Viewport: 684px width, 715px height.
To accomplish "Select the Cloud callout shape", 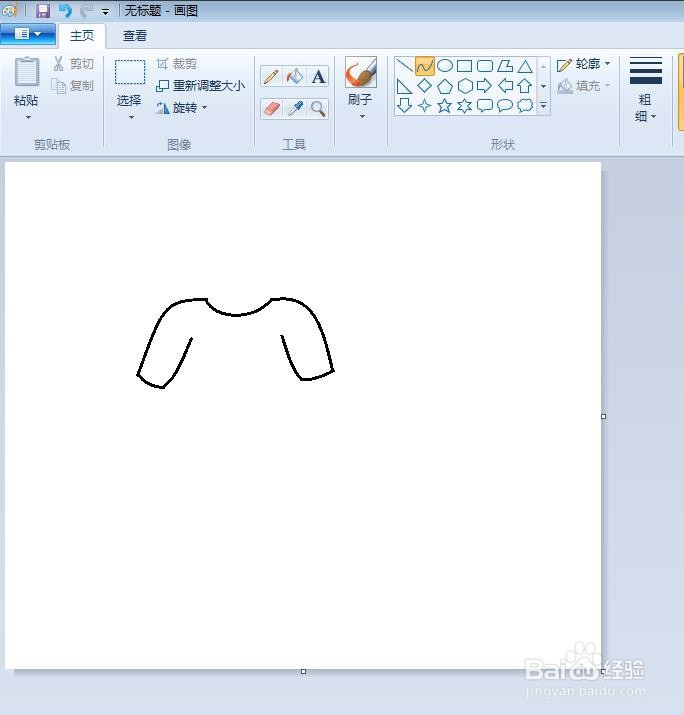I will (x=525, y=106).
